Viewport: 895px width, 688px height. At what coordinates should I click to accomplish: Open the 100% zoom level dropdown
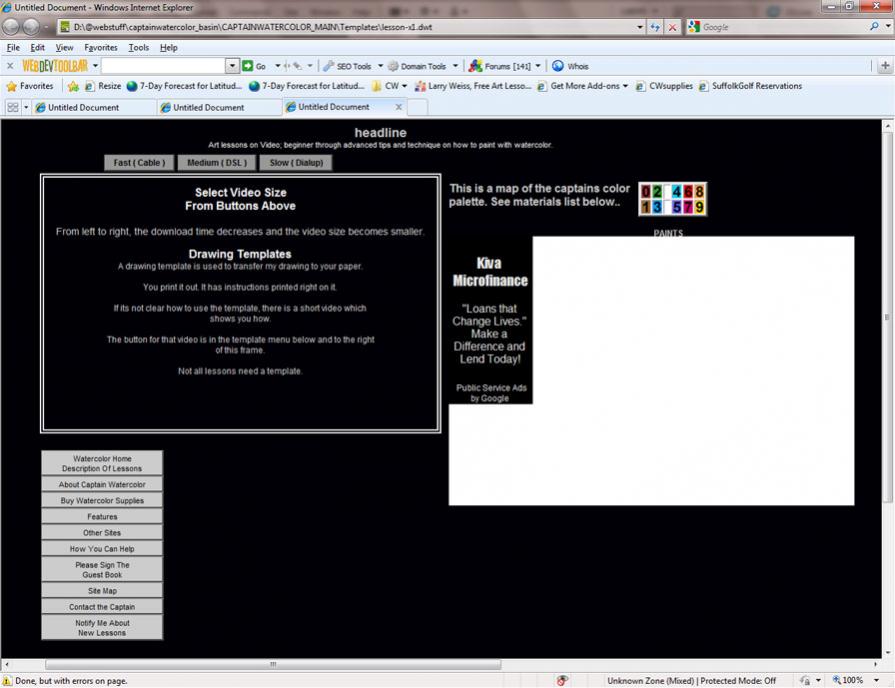click(877, 680)
